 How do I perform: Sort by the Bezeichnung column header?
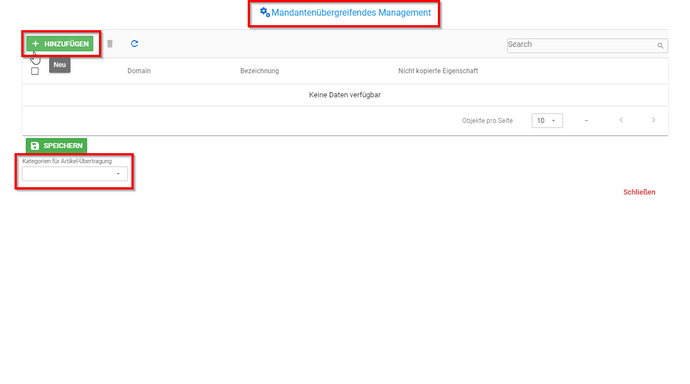click(x=260, y=71)
